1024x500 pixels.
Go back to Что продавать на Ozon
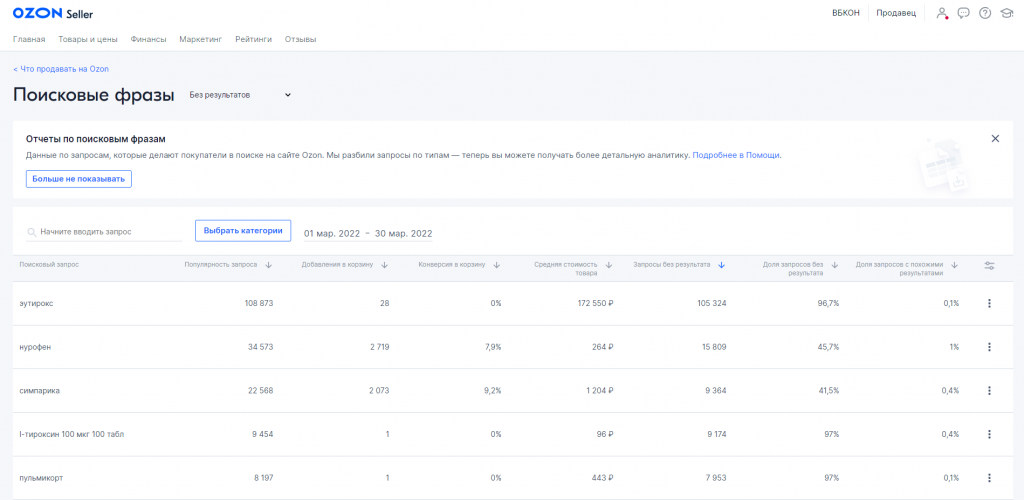click(x=61, y=69)
